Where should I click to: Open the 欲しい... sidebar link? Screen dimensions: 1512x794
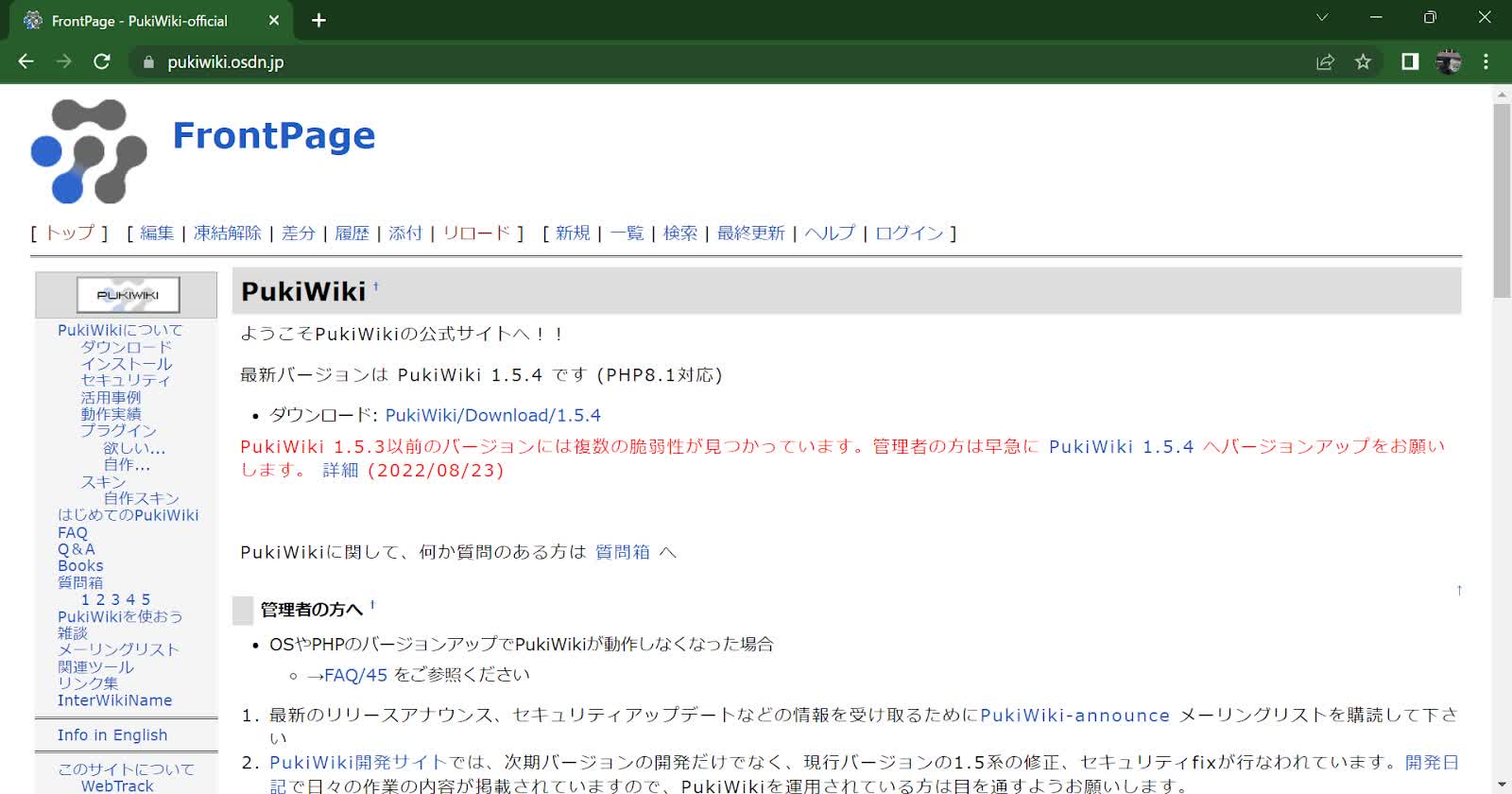coord(134,448)
